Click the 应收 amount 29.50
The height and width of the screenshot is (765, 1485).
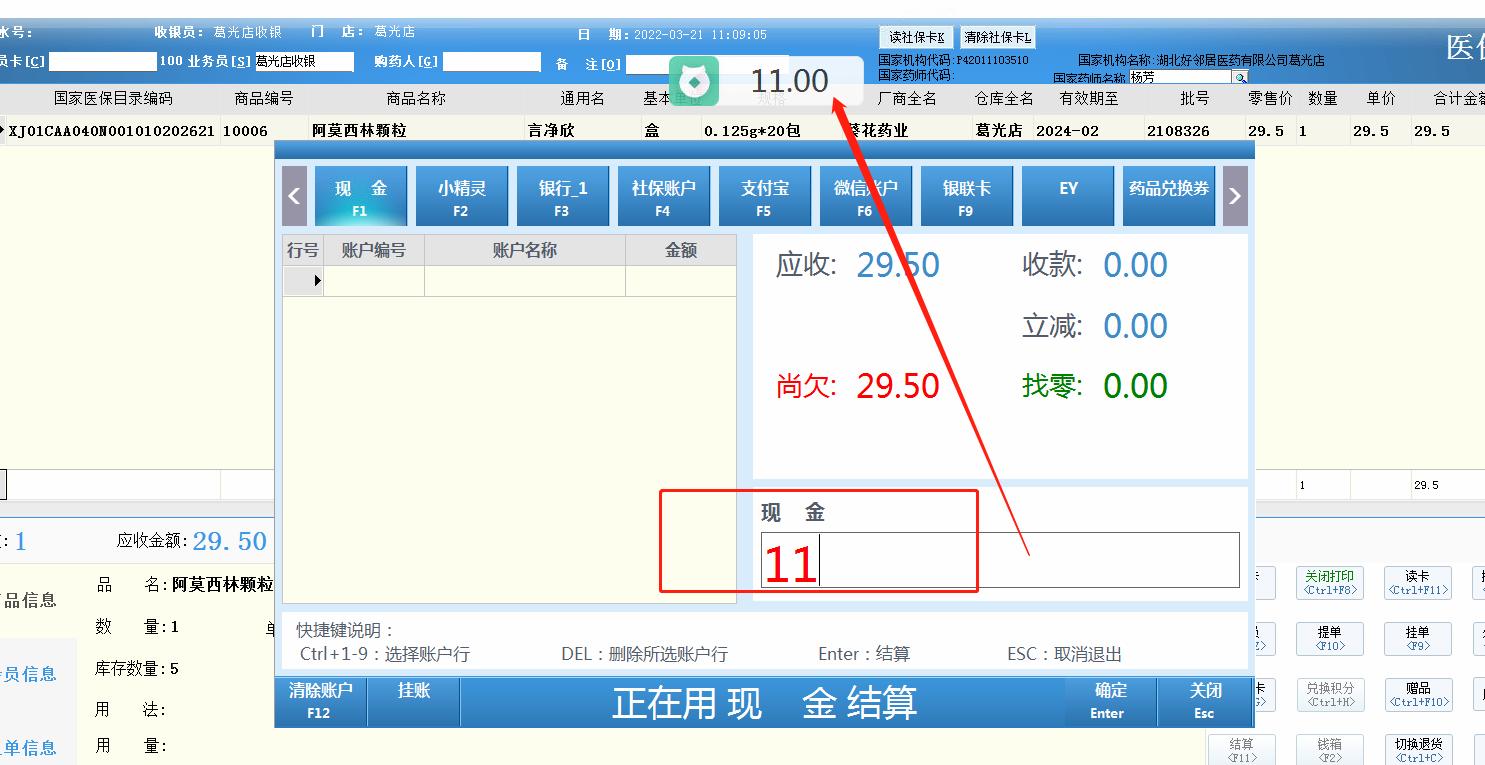click(898, 265)
